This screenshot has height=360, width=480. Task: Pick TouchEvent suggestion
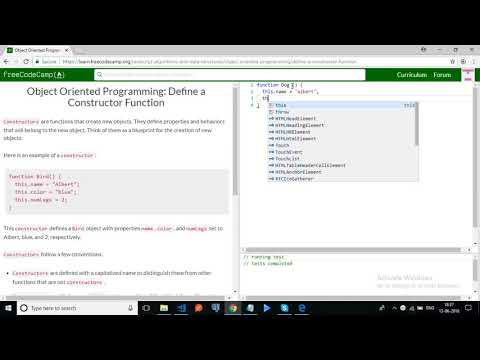343,152
